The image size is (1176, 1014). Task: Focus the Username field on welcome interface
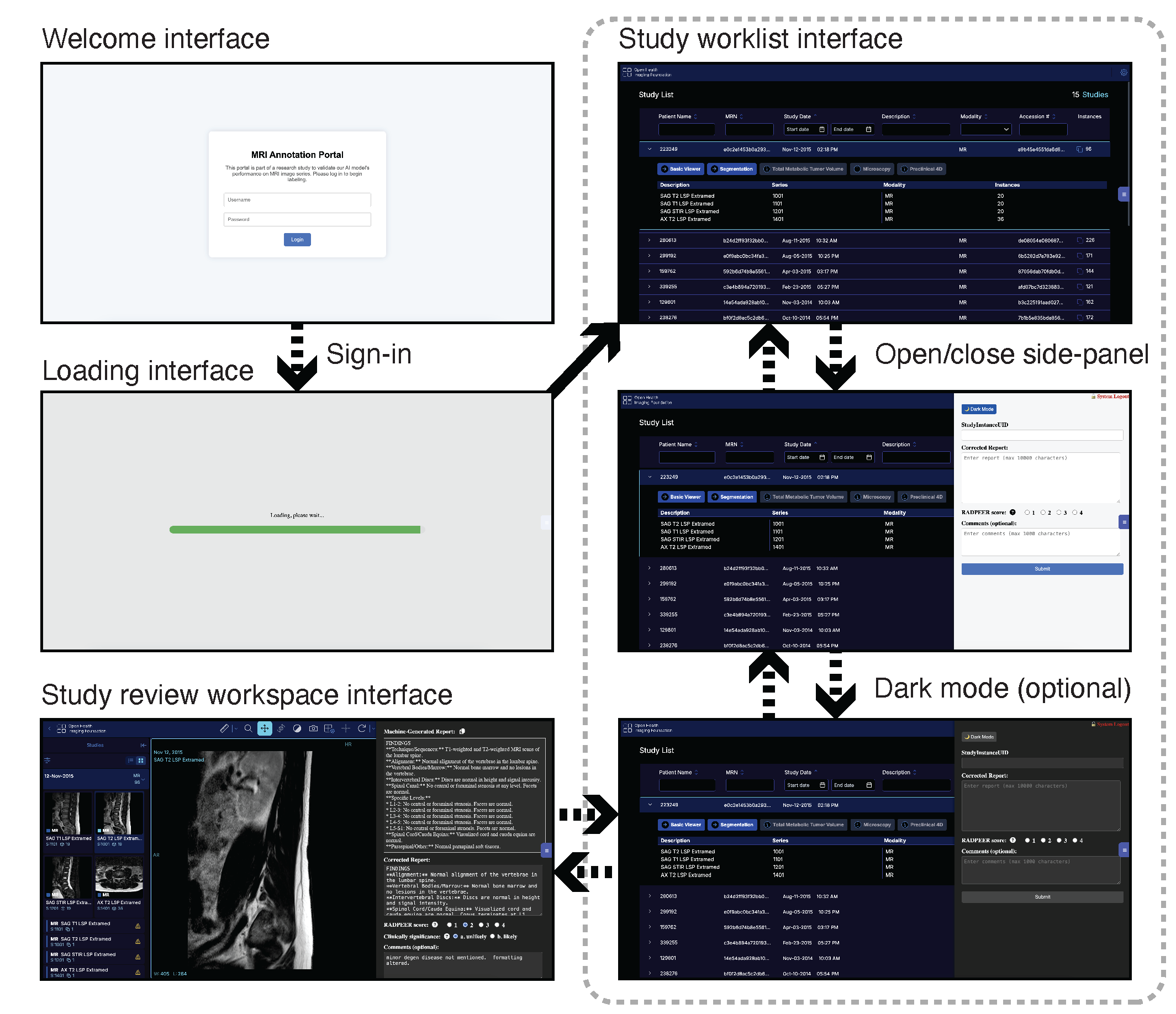pyautogui.click(x=297, y=200)
